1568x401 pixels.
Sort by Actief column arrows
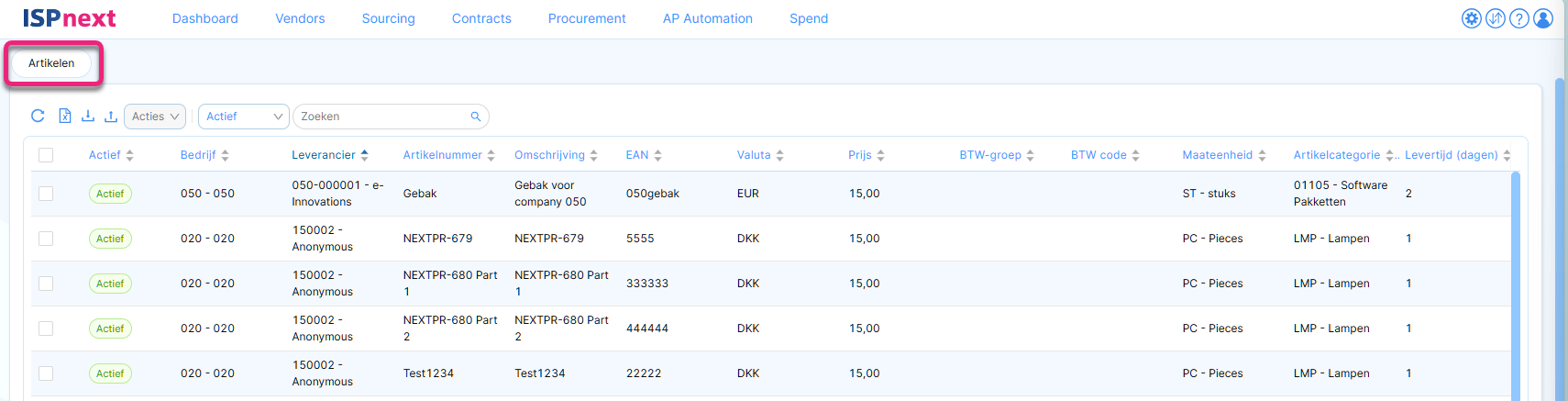pos(129,155)
